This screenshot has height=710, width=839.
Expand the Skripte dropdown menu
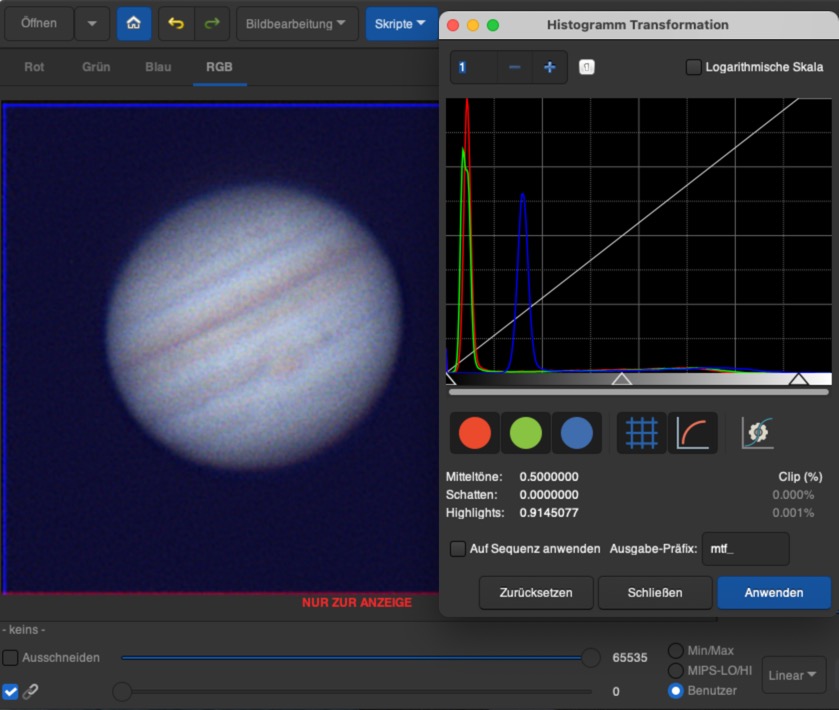click(x=400, y=23)
